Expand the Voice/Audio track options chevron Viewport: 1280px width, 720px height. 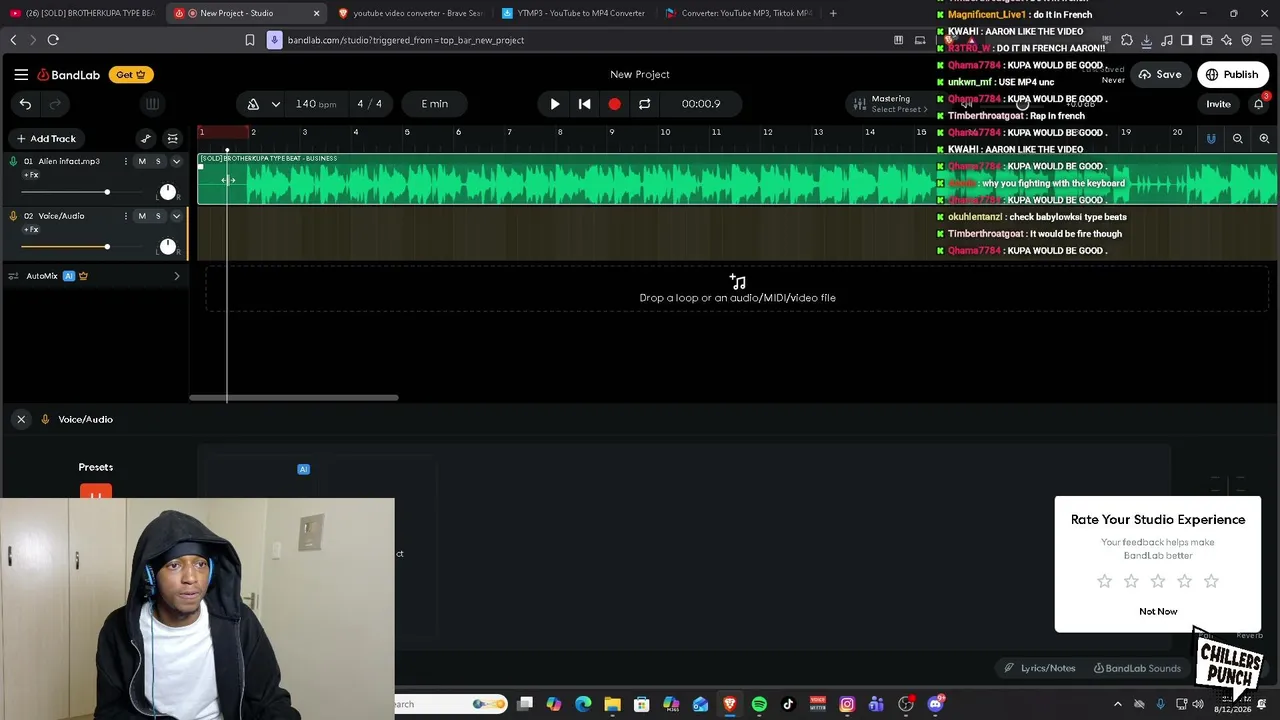pos(177,216)
